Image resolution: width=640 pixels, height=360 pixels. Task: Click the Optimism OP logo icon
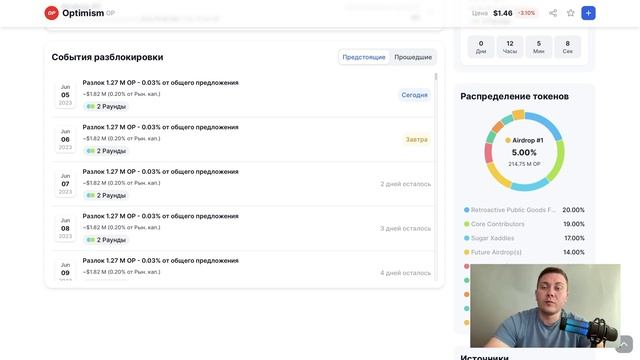[51, 13]
